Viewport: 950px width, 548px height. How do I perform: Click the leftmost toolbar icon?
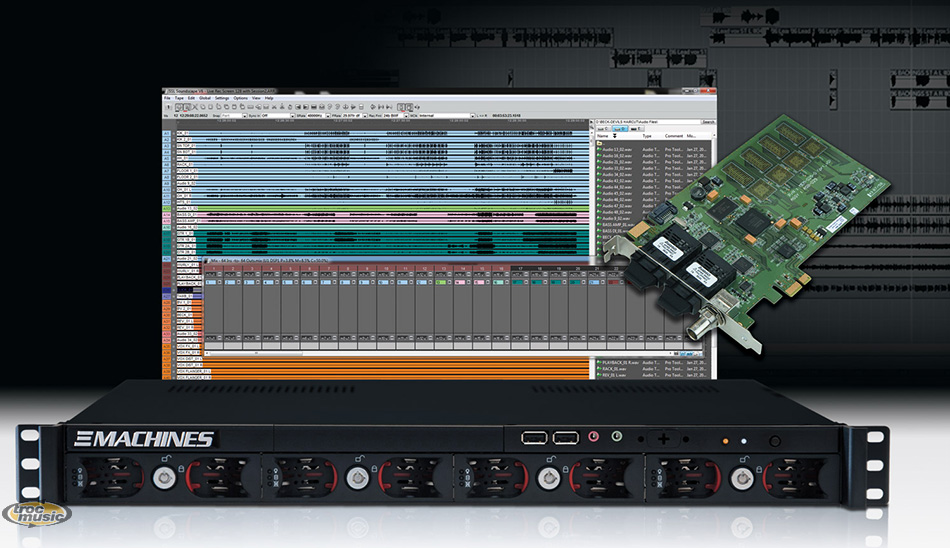(x=168, y=107)
